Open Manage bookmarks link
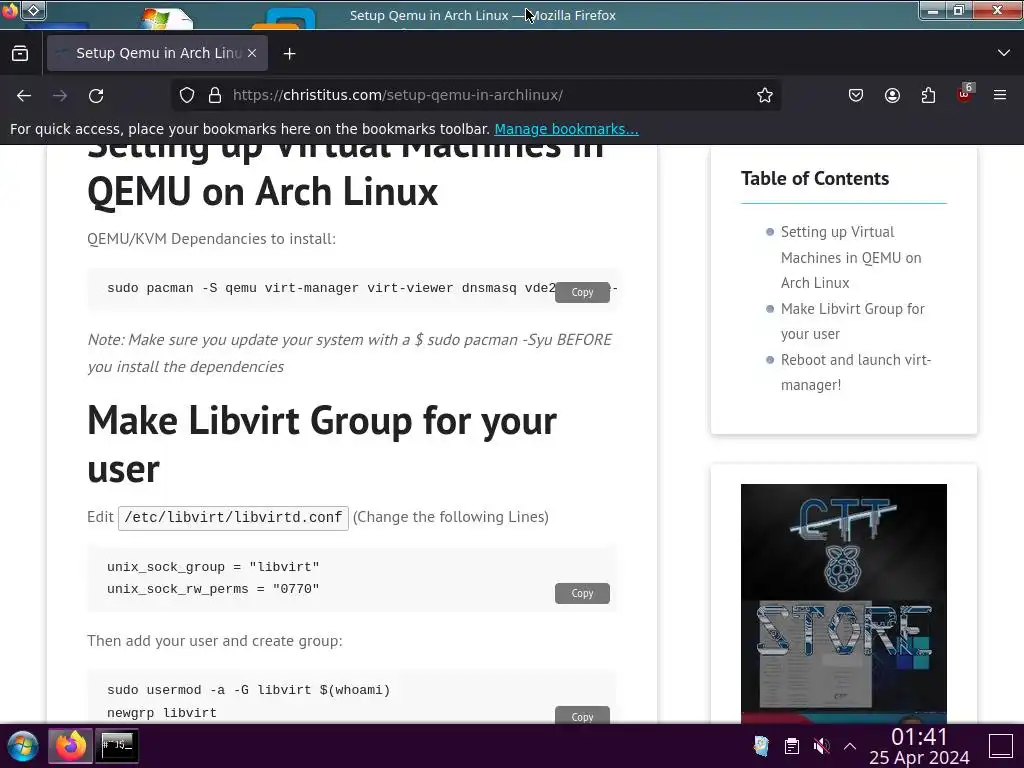This screenshot has width=1024, height=768. [x=566, y=129]
